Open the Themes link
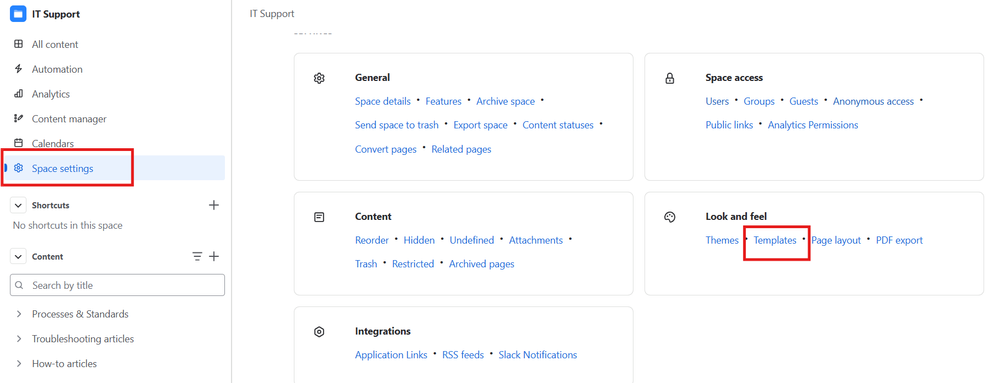This screenshot has width=999, height=383. (722, 240)
